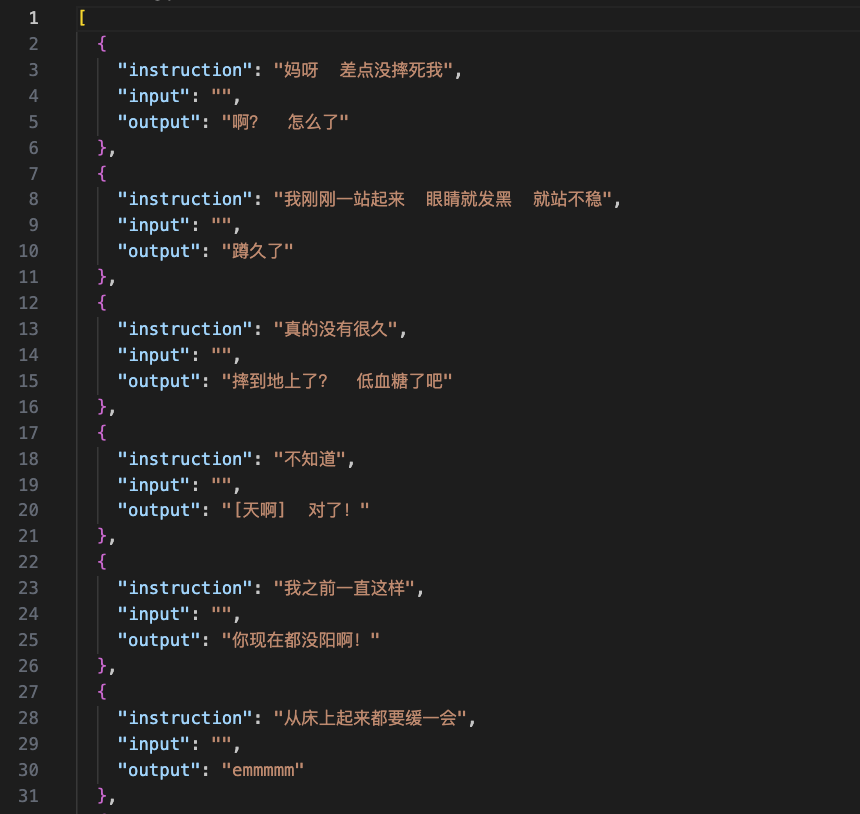Click the "蹲久了" output value
This screenshot has height=814, width=860.
257,251
